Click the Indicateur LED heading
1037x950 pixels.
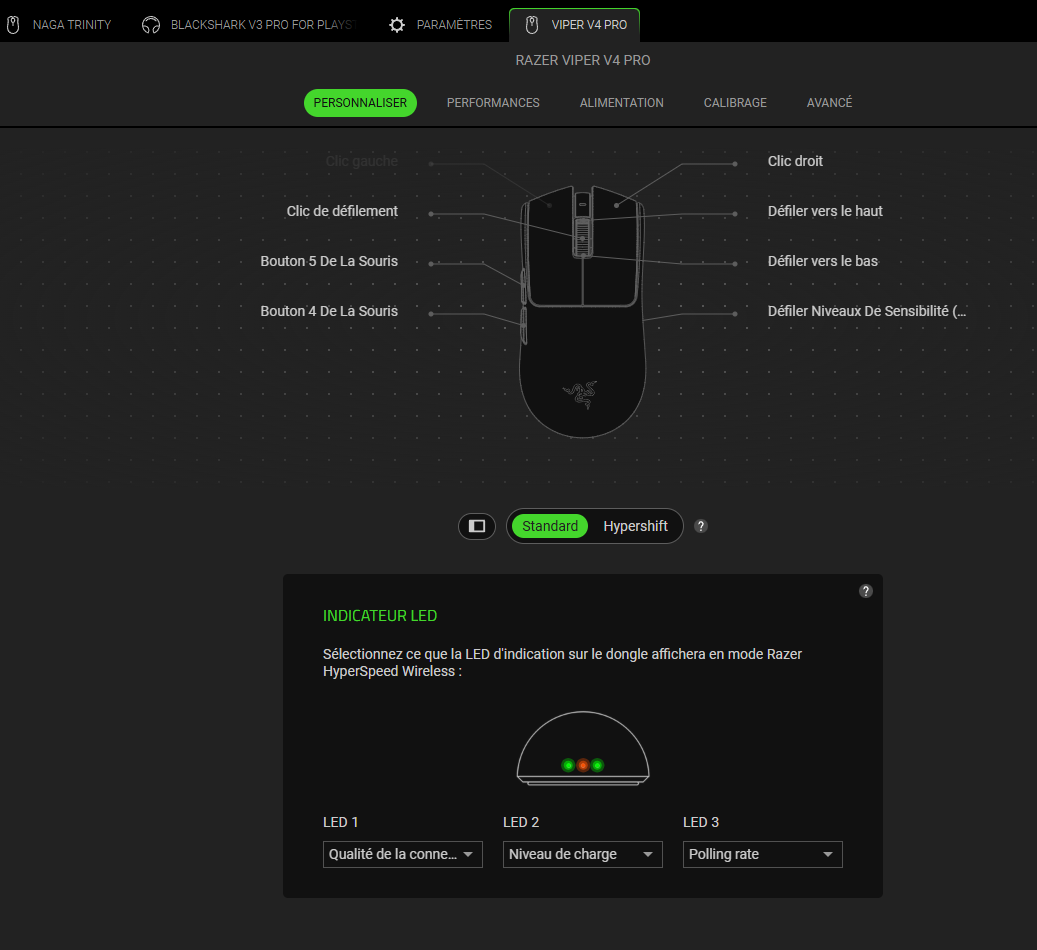click(x=380, y=616)
